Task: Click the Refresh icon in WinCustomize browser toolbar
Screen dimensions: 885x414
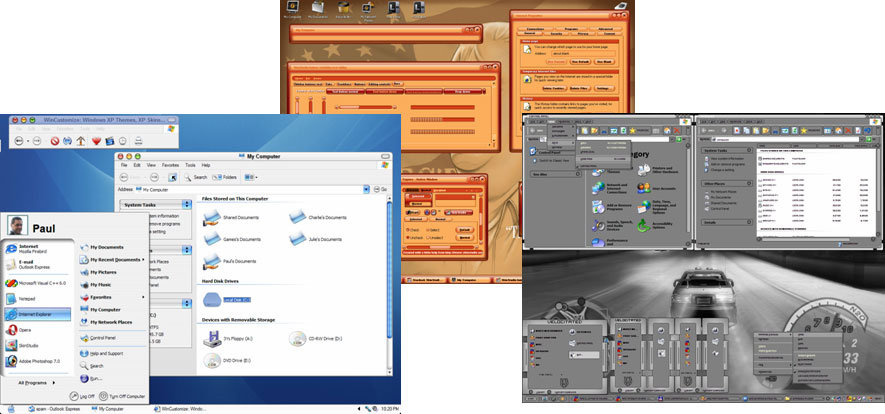Action: point(67,141)
